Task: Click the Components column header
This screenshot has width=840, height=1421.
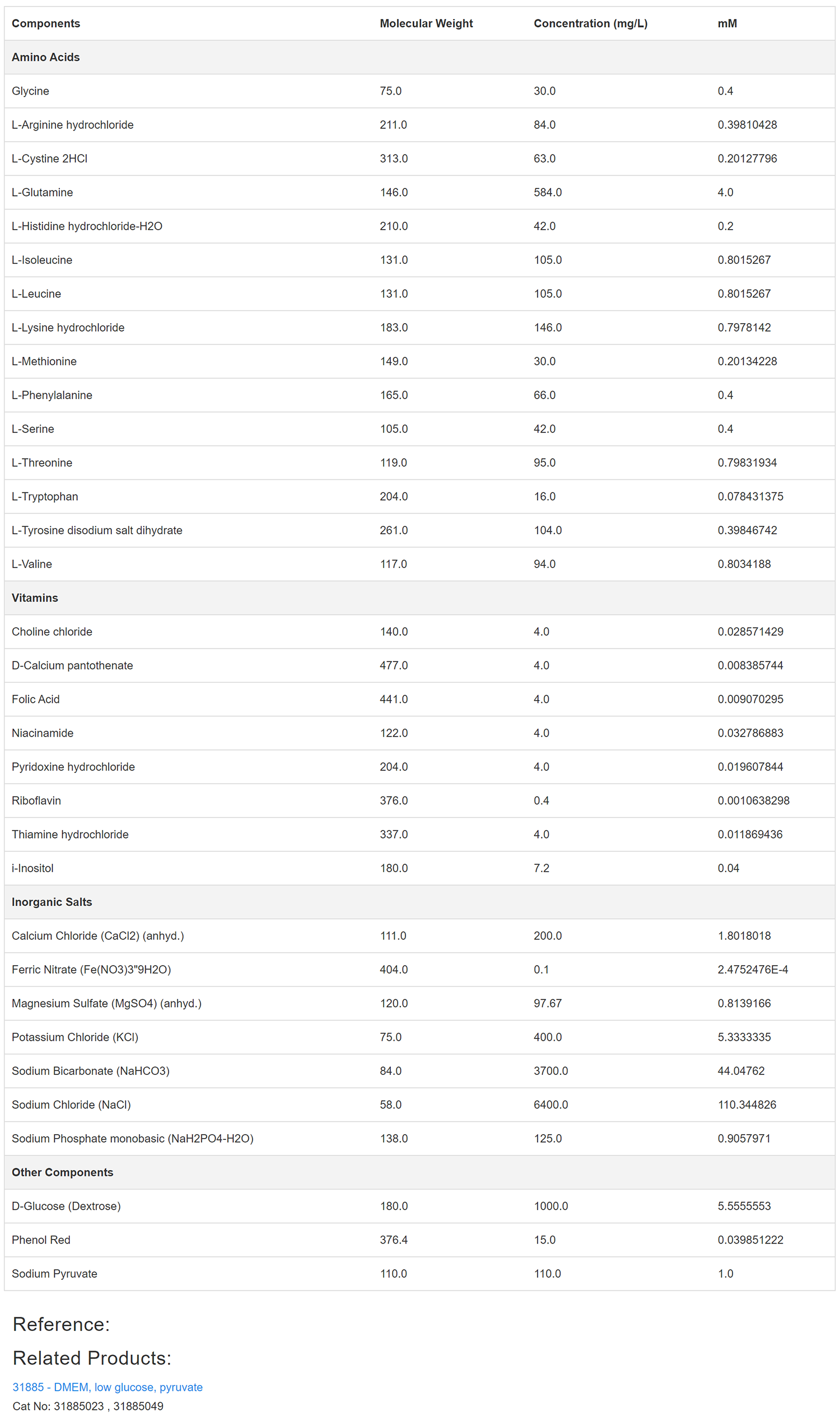Action: tap(46, 23)
